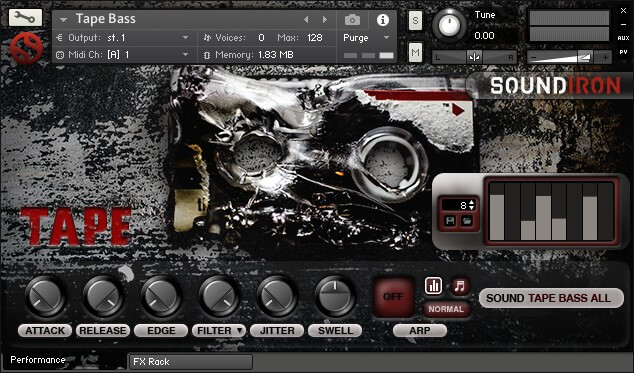Open the Tape Bass instrument dropdown menu
Screen dimensions: 634x373
point(63,19)
